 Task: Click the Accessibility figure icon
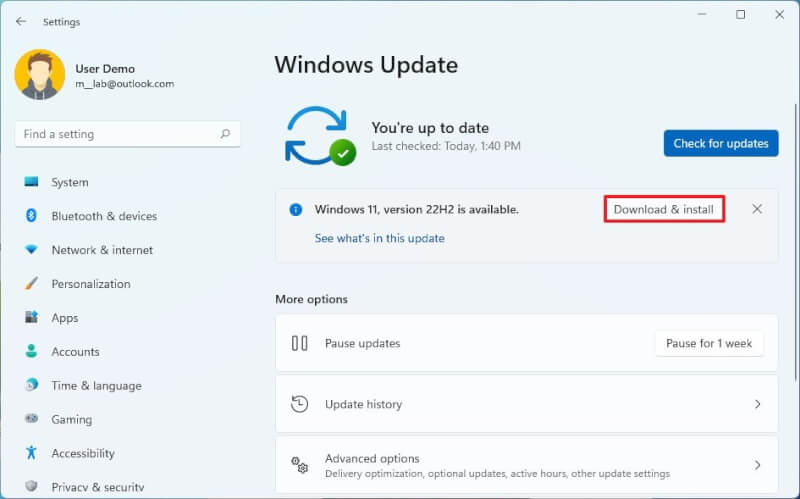click(x=31, y=453)
